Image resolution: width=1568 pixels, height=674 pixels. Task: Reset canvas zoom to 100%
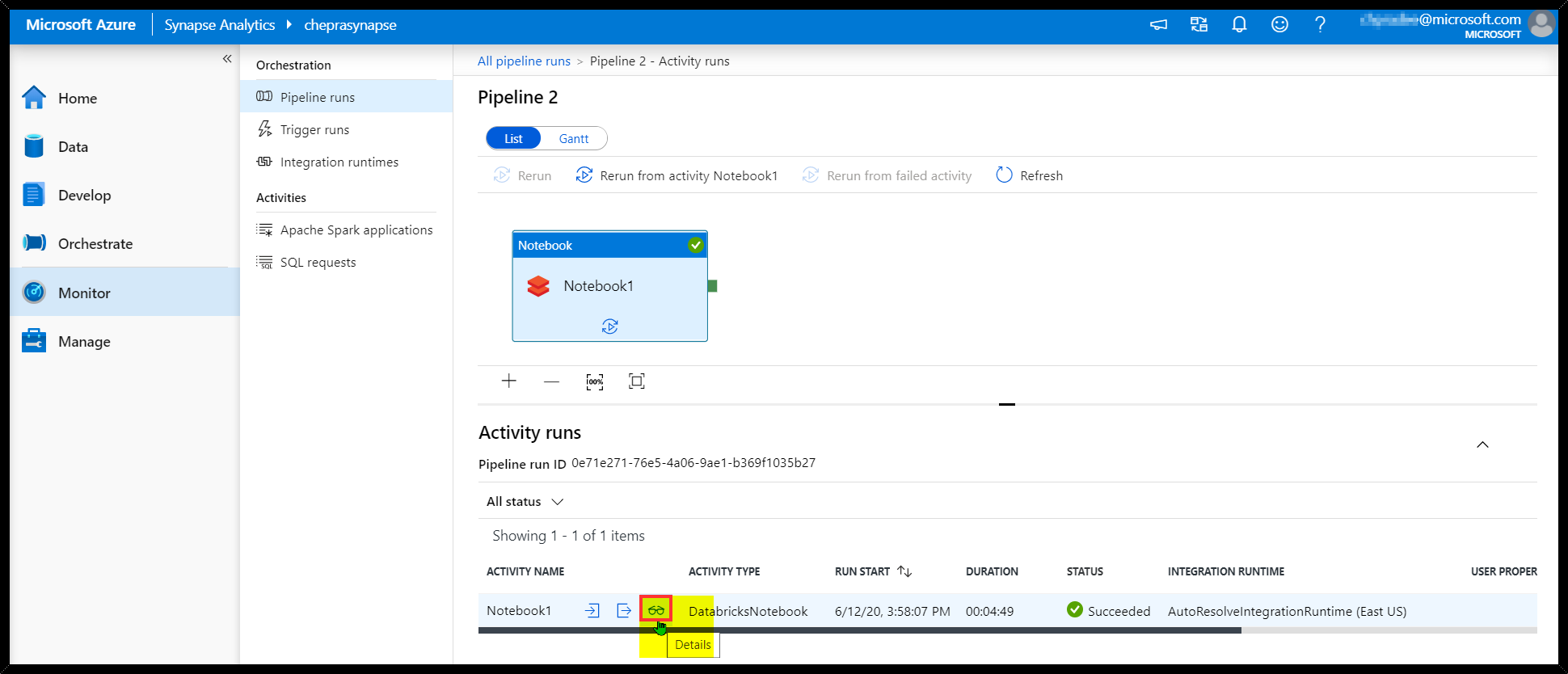(x=595, y=381)
